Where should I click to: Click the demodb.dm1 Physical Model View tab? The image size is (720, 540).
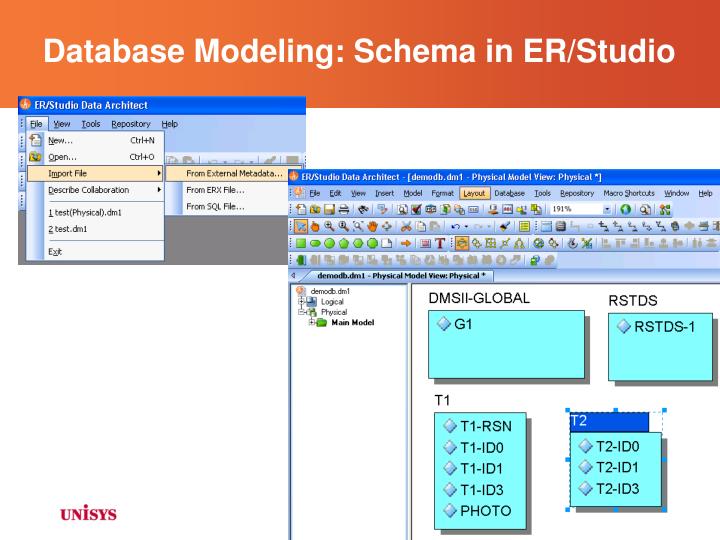402,274
